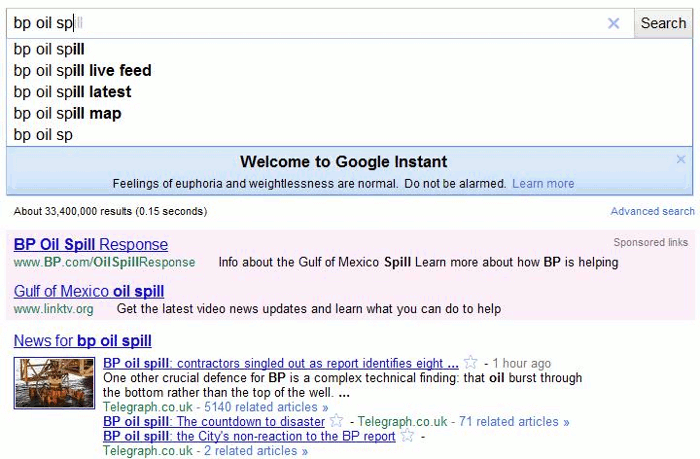
Task: Click the '1 hour ago' timestamp
Action: pos(521,363)
